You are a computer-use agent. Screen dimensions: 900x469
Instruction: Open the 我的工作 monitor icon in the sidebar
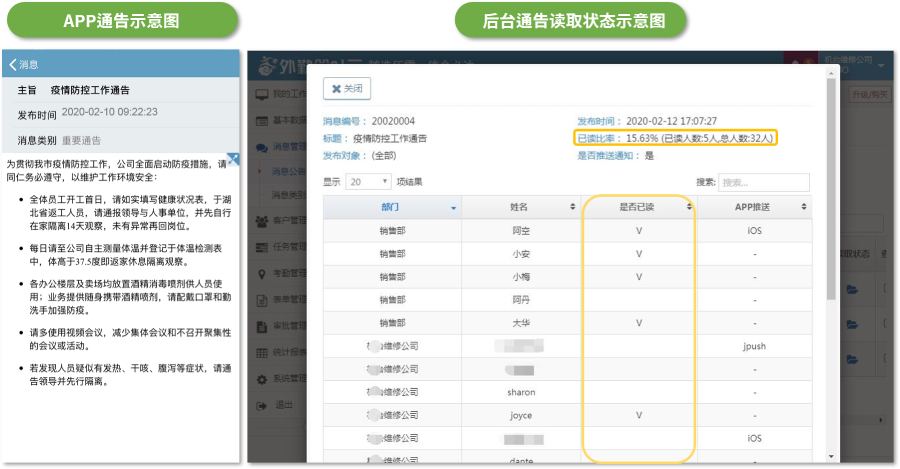(x=262, y=94)
